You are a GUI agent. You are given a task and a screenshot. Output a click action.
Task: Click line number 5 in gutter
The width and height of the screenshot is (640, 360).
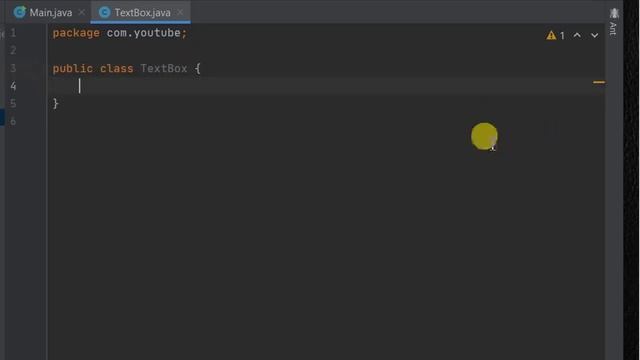13,104
